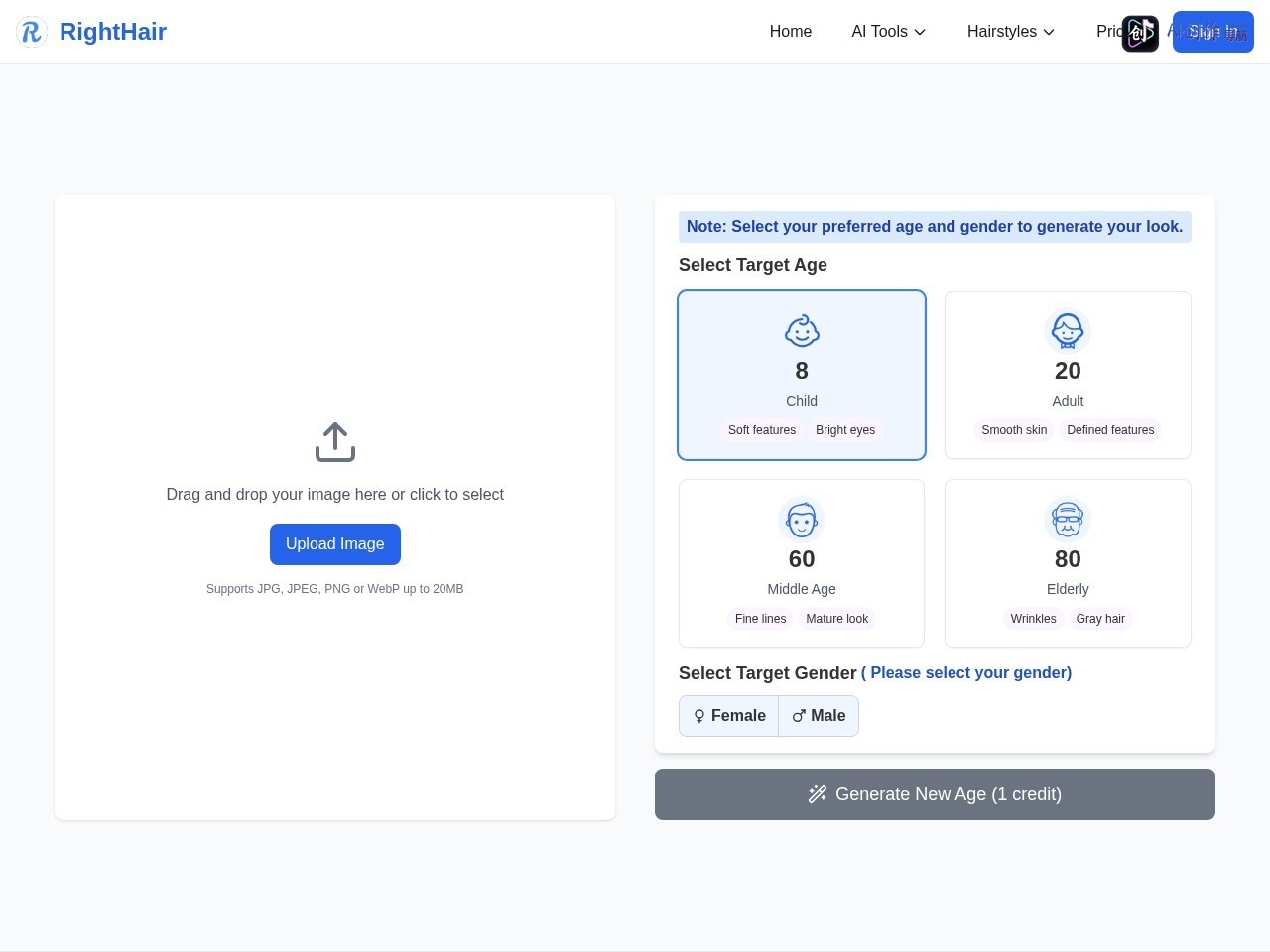Viewport: 1270px width, 952px height.
Task: Click the magic wand icon on Generate
Action: pyautogui.click(x=818, y=794)
